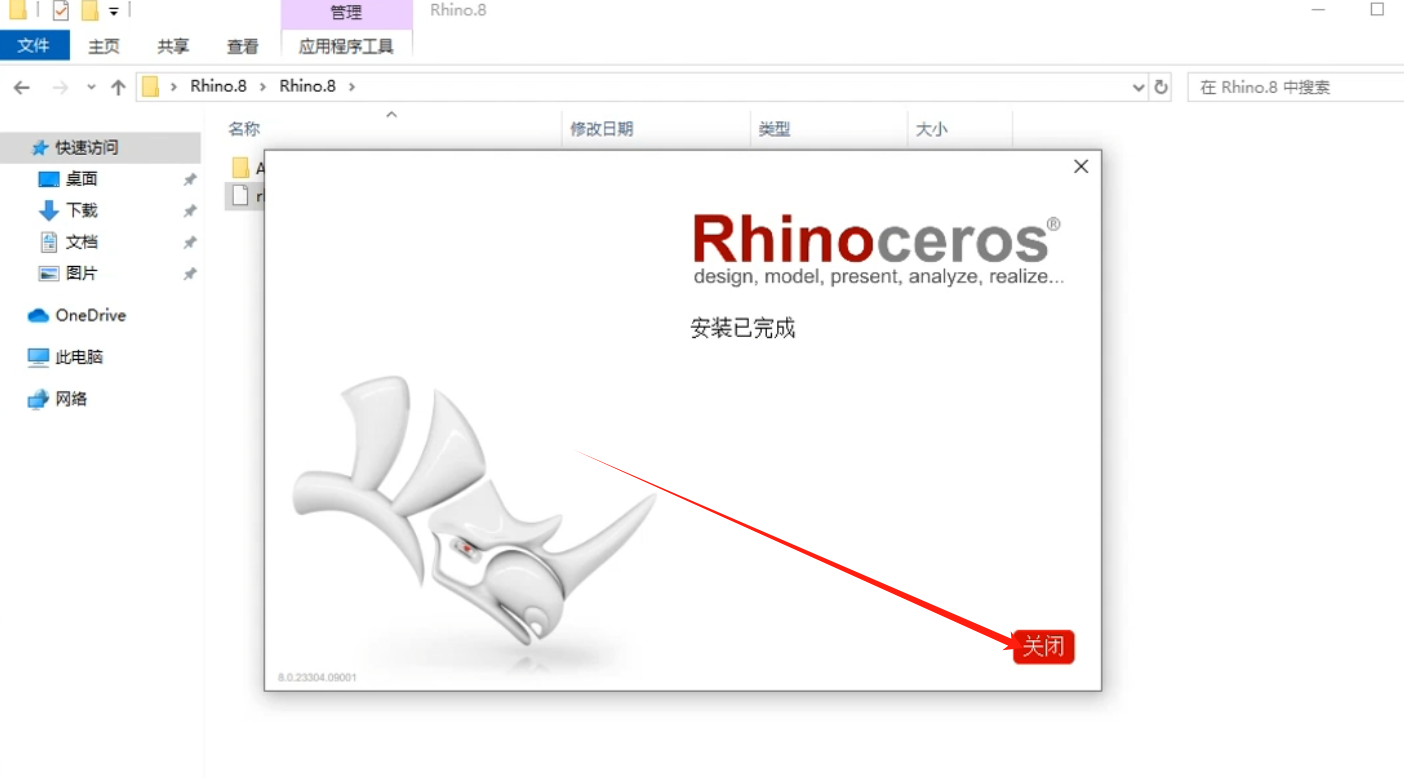Click the 图片 pictures icon in sidebar
Image resolution: width=1404 pixels, height=778 pixels.
point(49,273)
